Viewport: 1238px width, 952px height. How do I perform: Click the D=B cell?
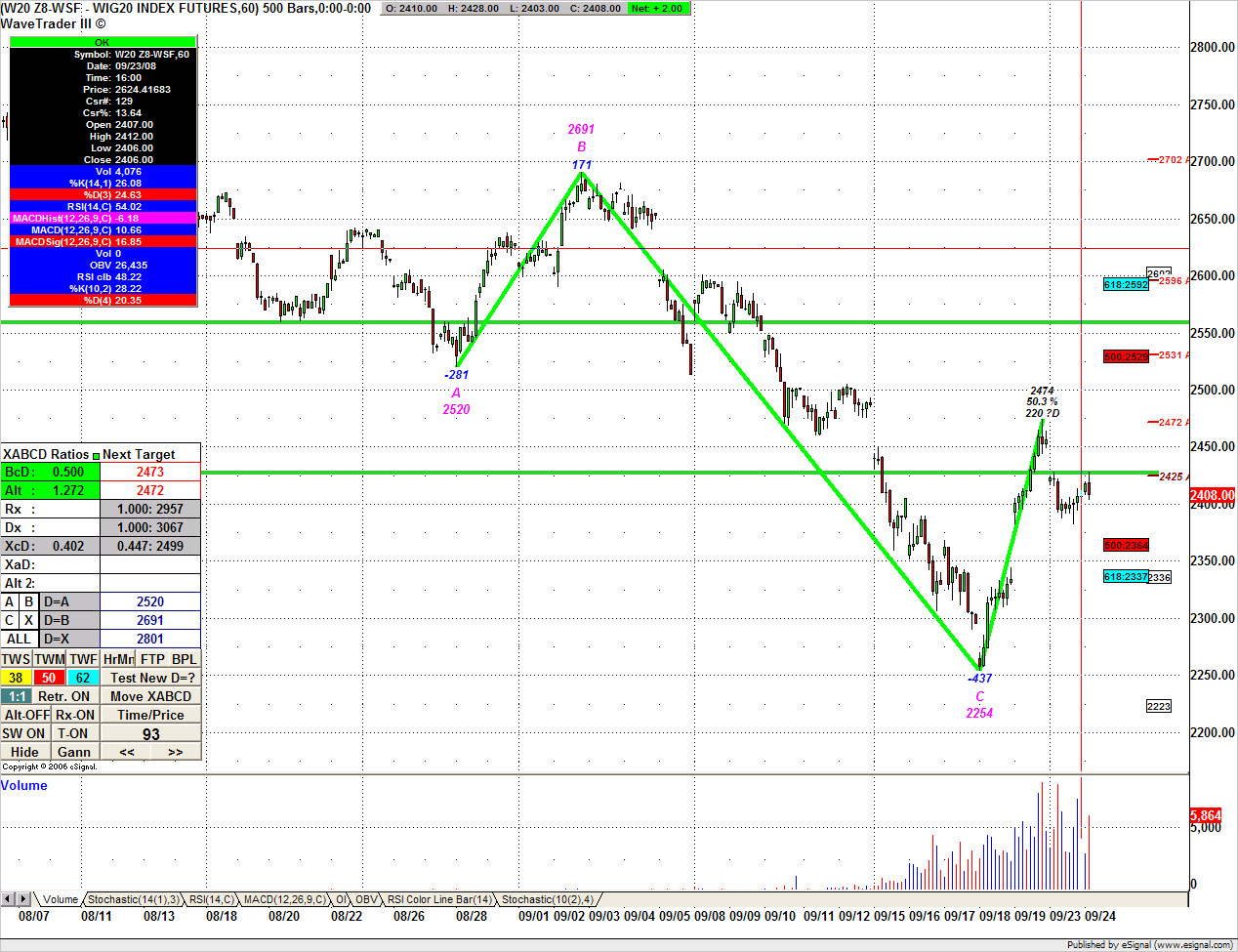(69, 620)
